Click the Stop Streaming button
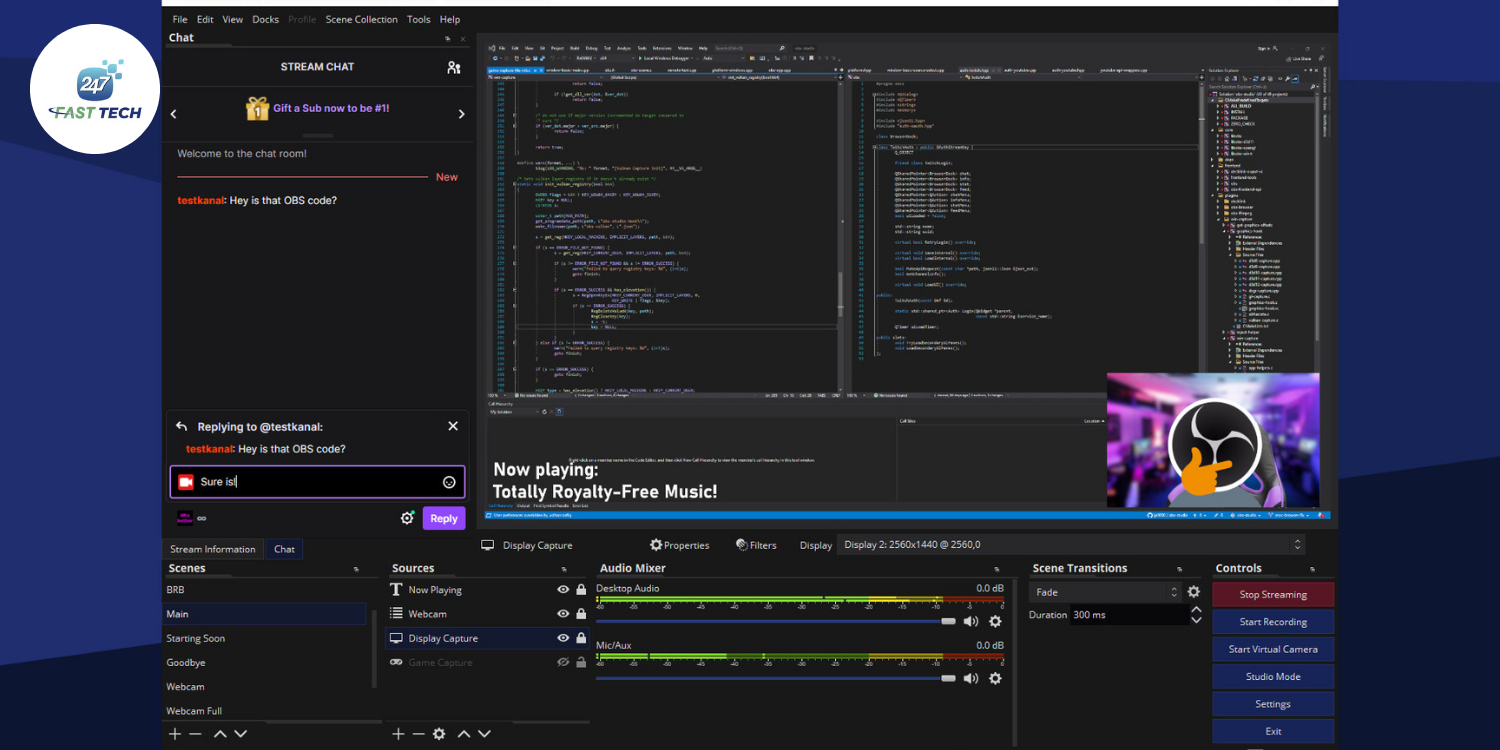The width and height of the screenshot is (1500, 750). 1273,594
